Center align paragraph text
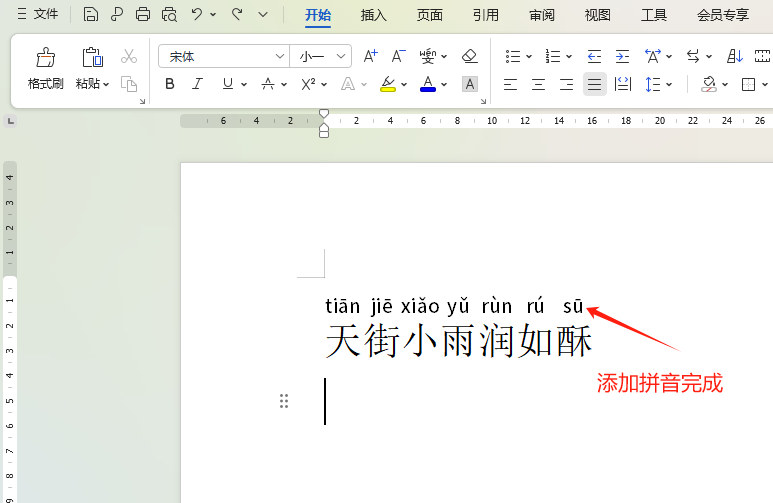Viewport: 773px width, 503px height. (538, 84)
